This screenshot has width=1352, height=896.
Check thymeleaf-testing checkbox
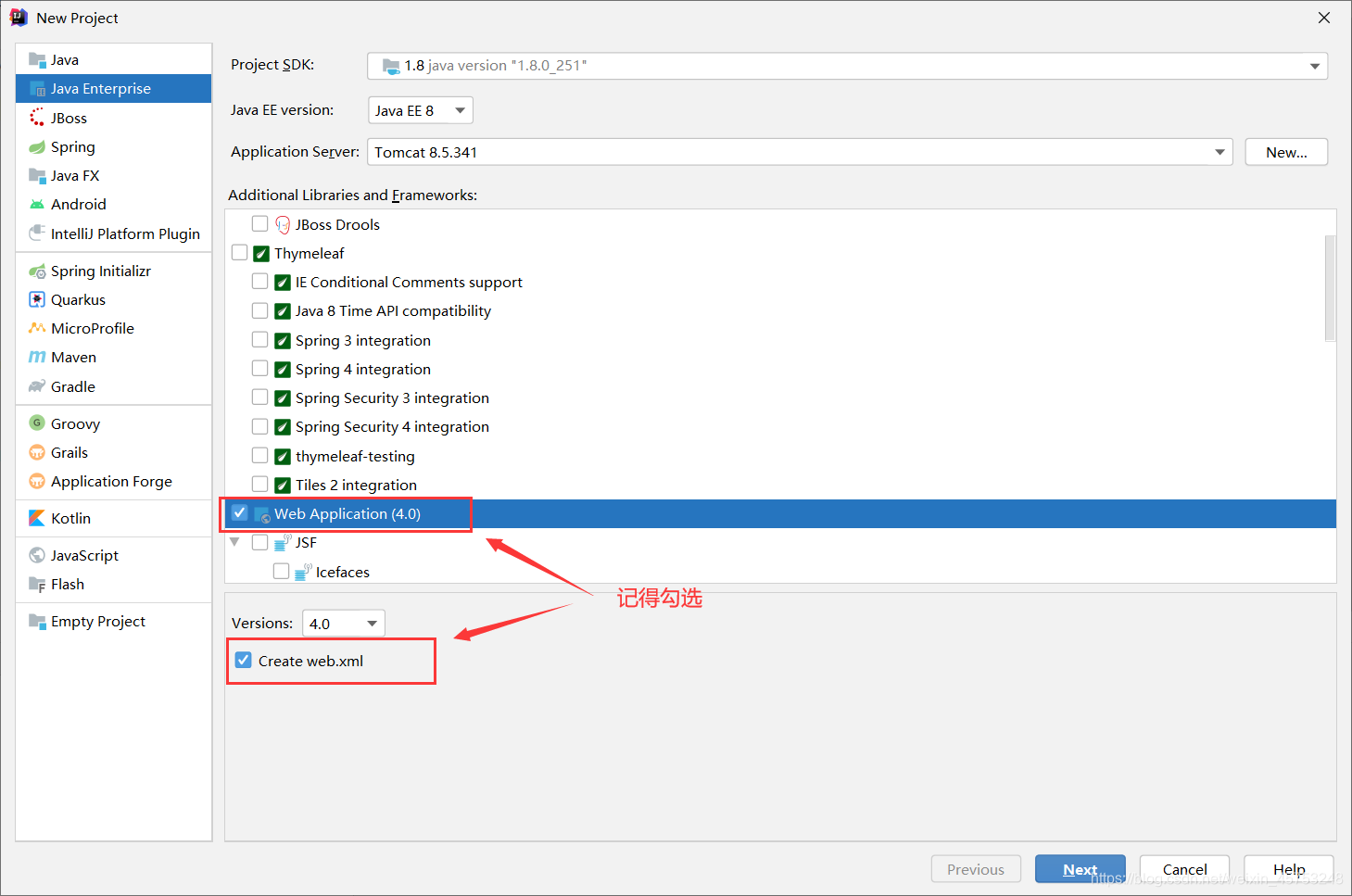coord(260,455)
